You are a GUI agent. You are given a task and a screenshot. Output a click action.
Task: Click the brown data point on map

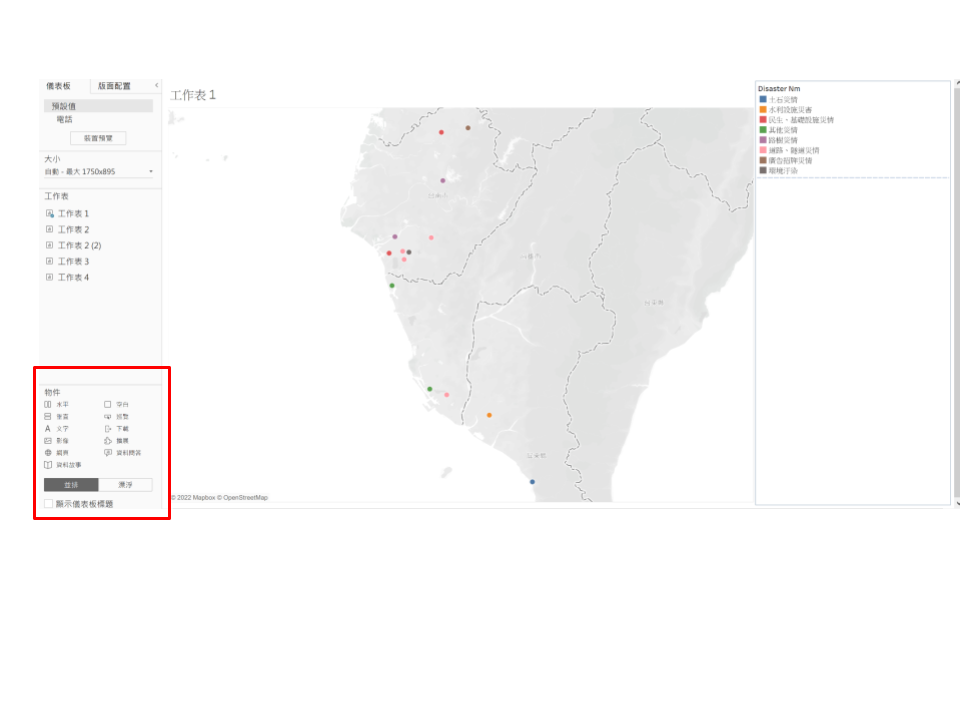tap(468, 128)
